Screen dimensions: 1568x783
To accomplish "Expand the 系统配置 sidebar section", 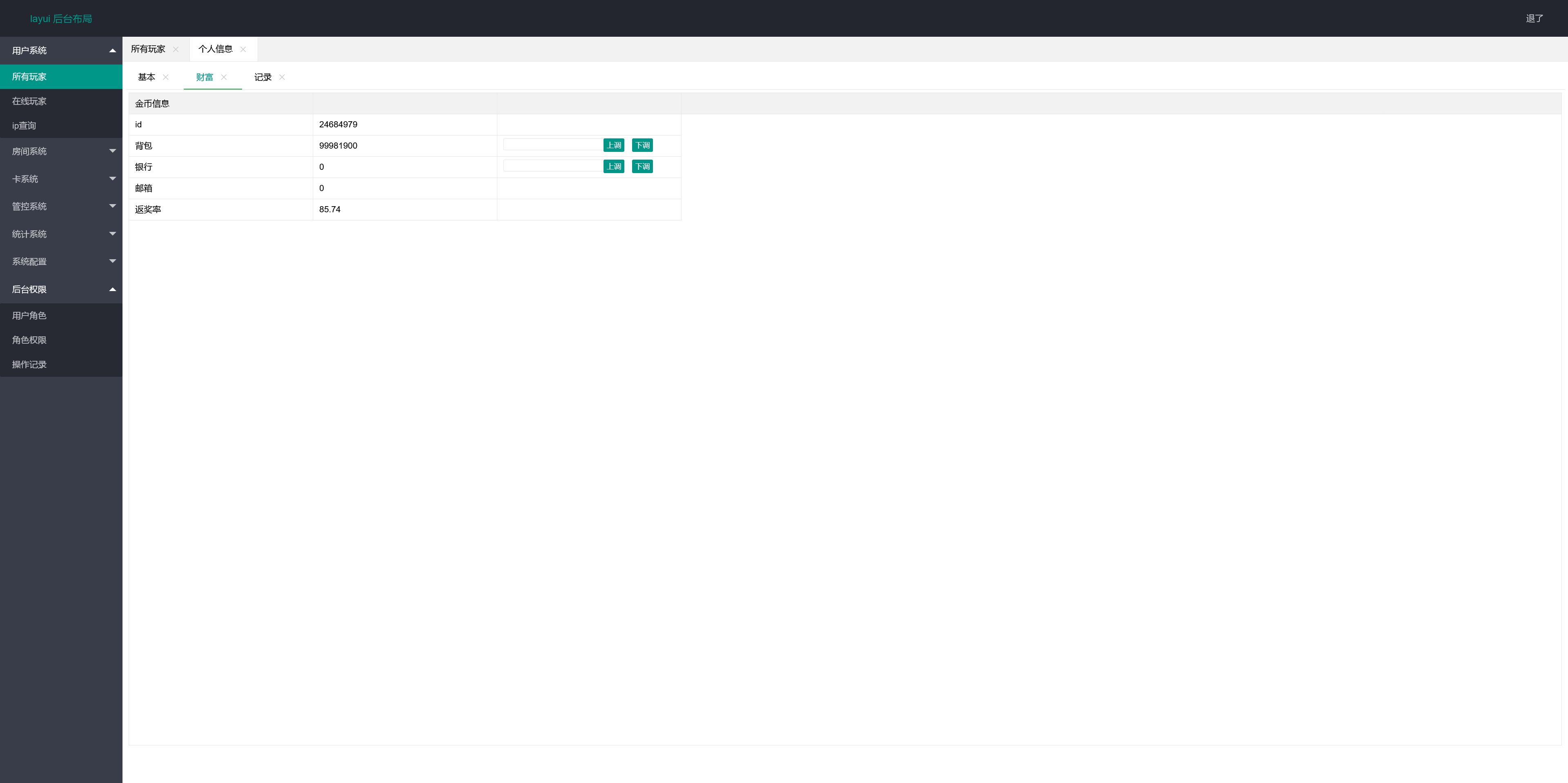I will click(61, 262).
